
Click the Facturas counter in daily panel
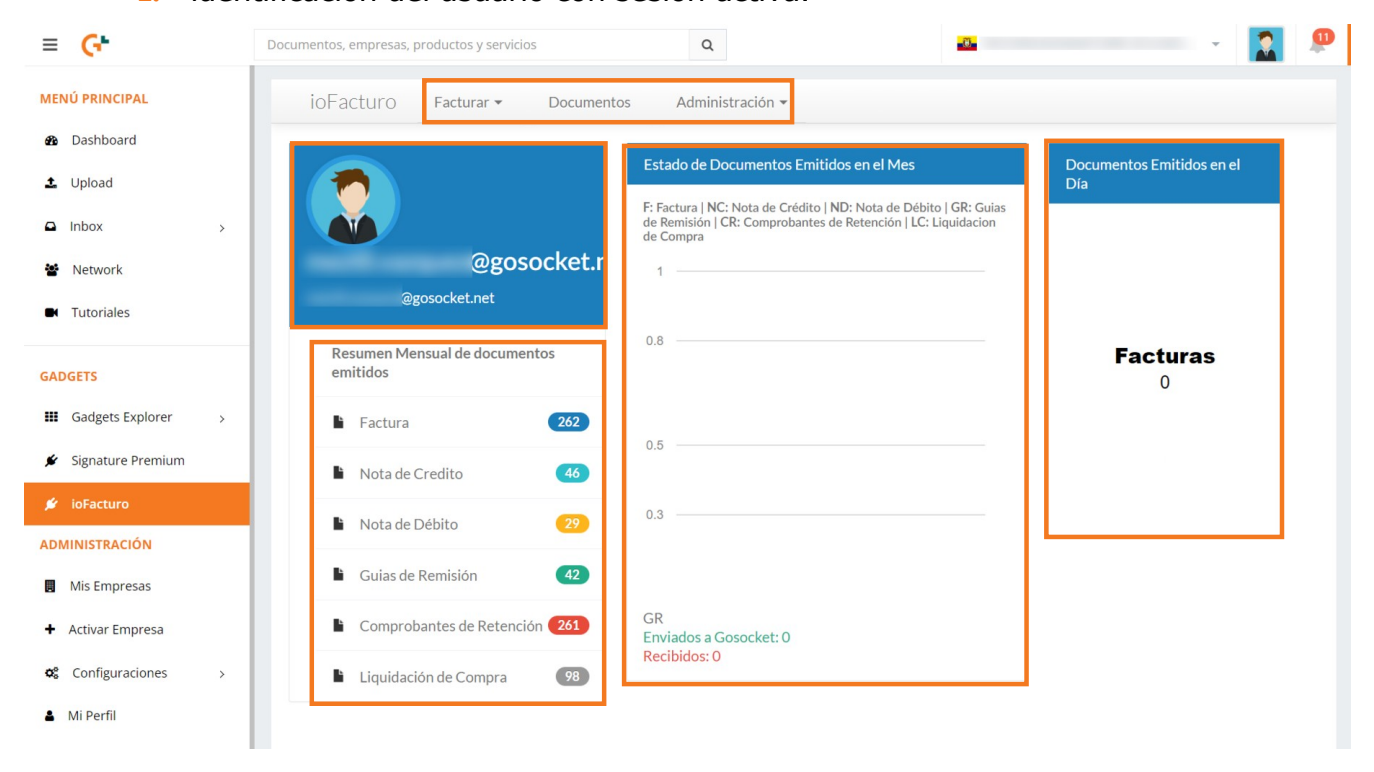point(1164,368)
